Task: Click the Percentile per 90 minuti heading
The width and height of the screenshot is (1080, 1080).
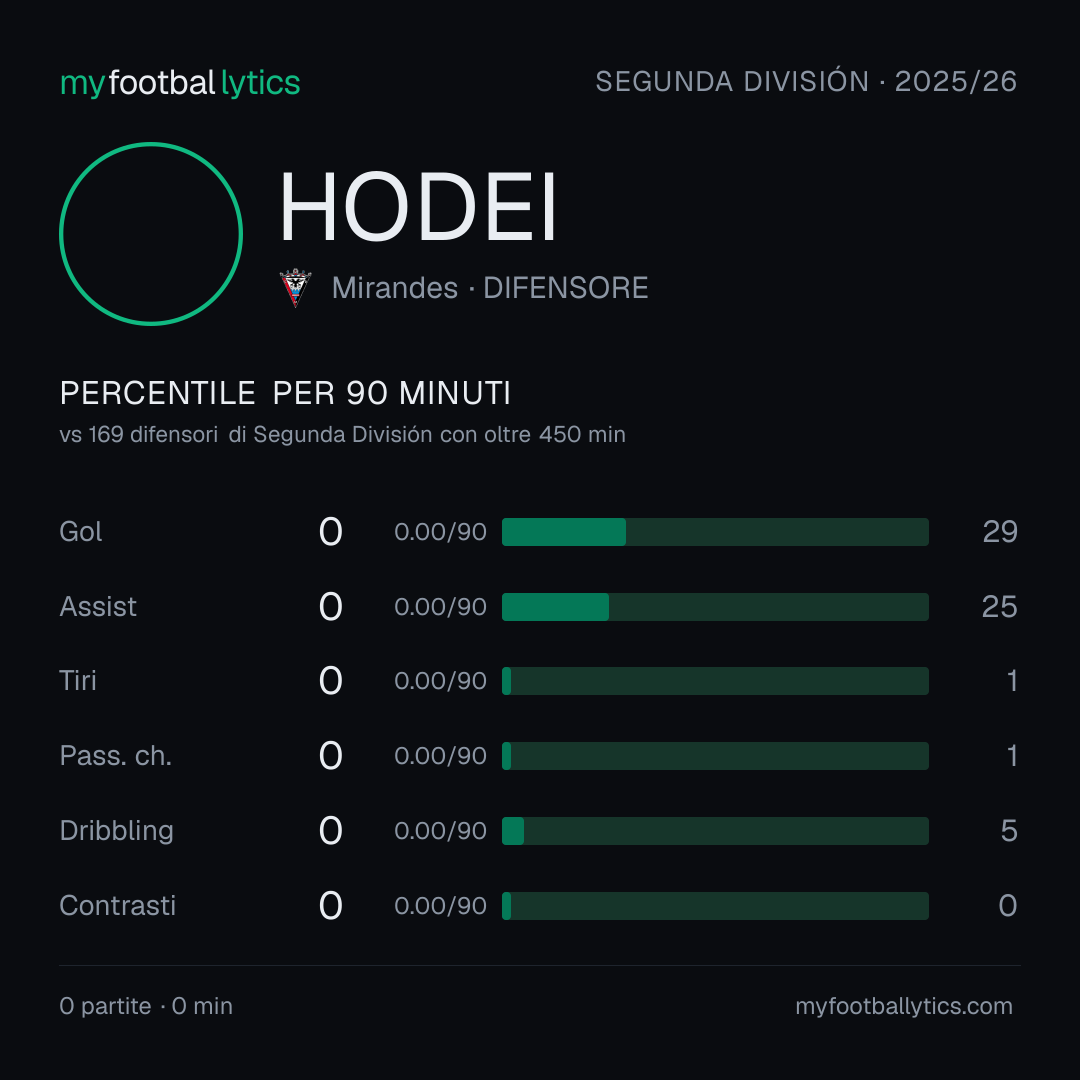Action: (285, 393)
